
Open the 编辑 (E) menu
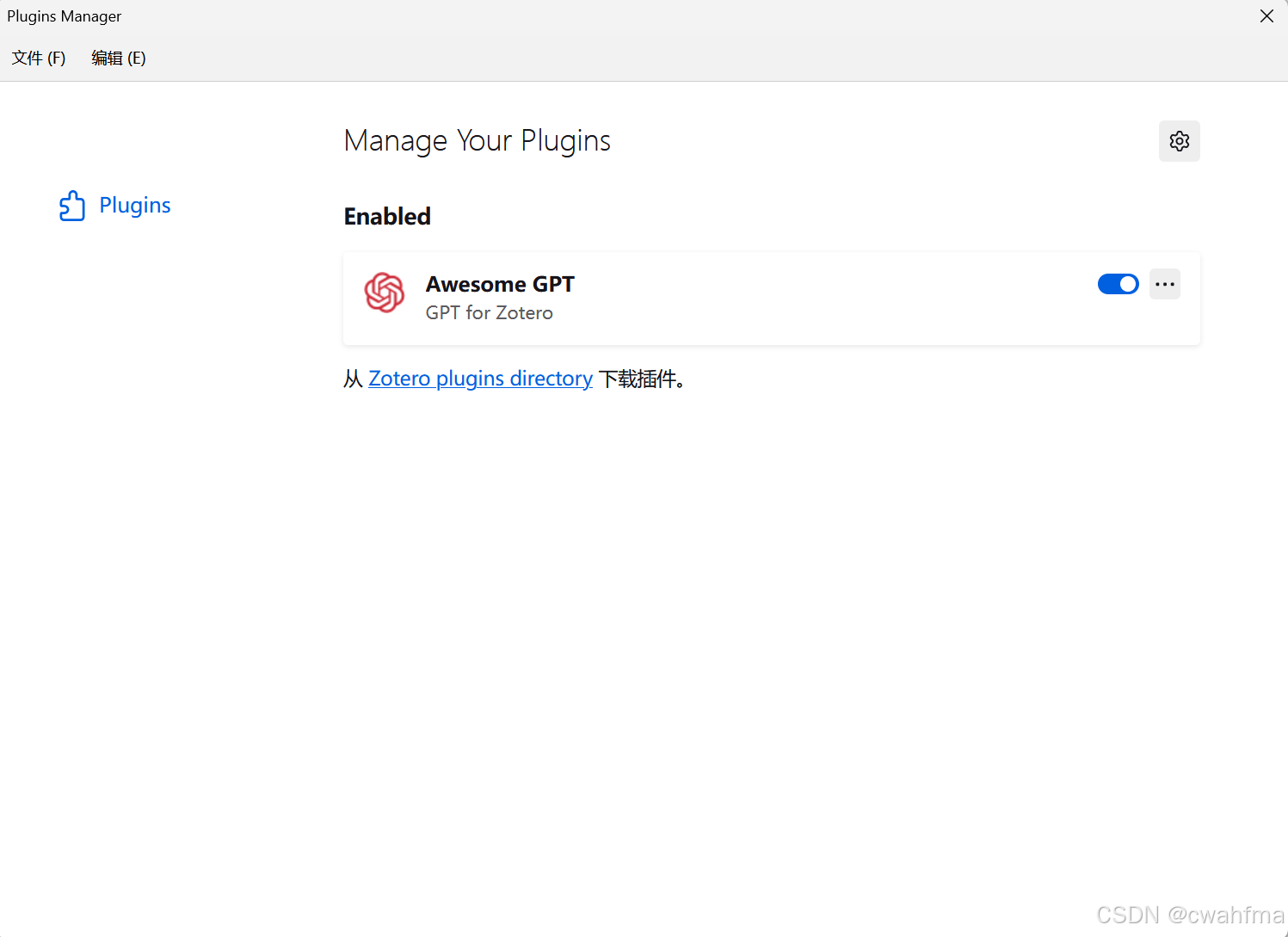coord(119,58)
